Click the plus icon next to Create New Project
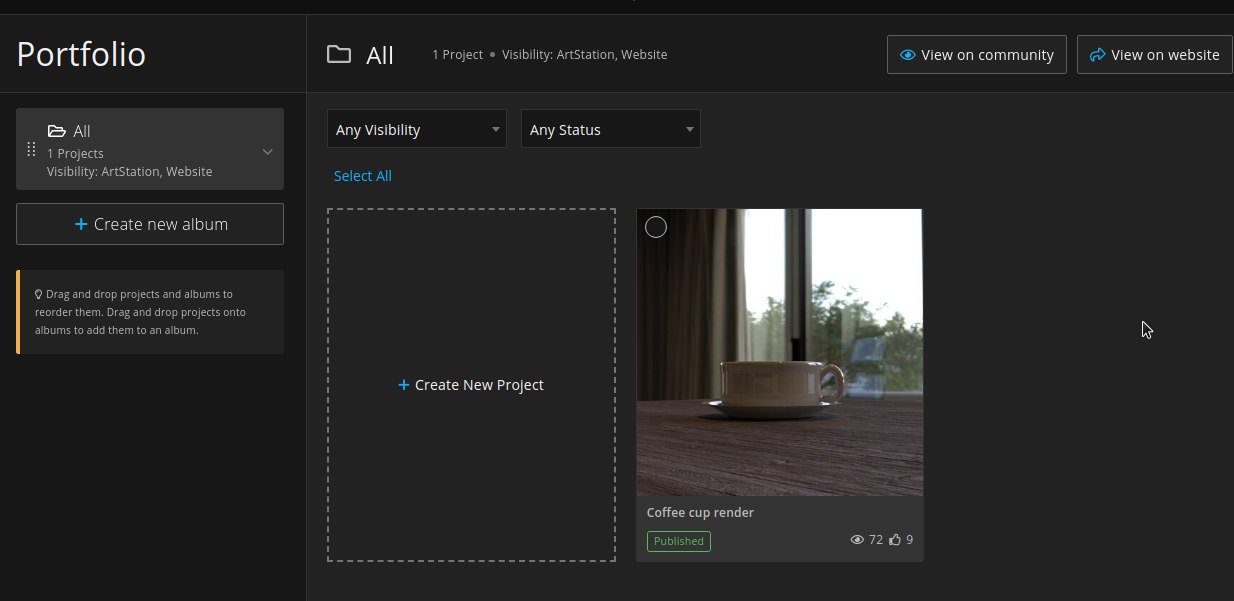1234x601 pixels. (x=404, y=385)
